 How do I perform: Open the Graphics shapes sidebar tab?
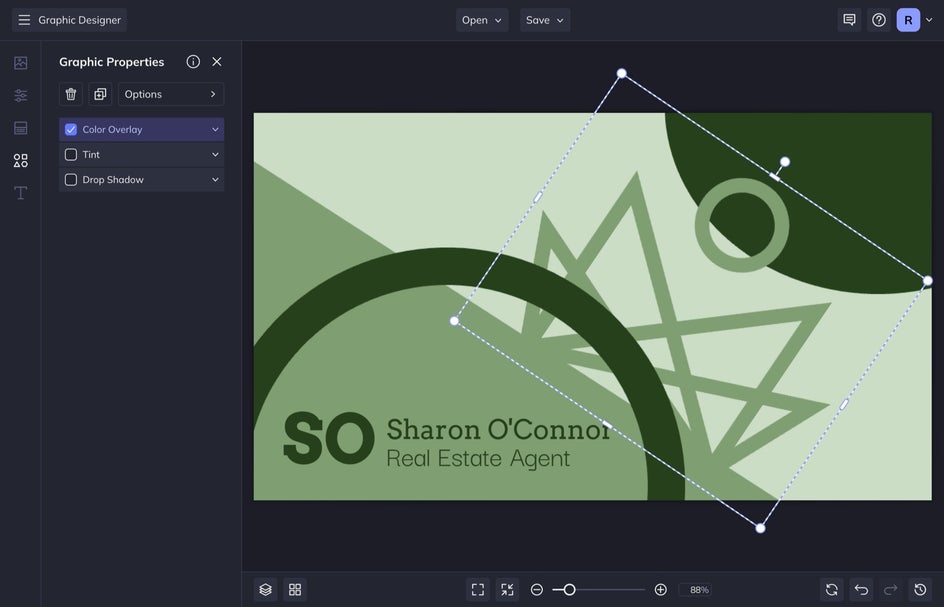[20, 160]
